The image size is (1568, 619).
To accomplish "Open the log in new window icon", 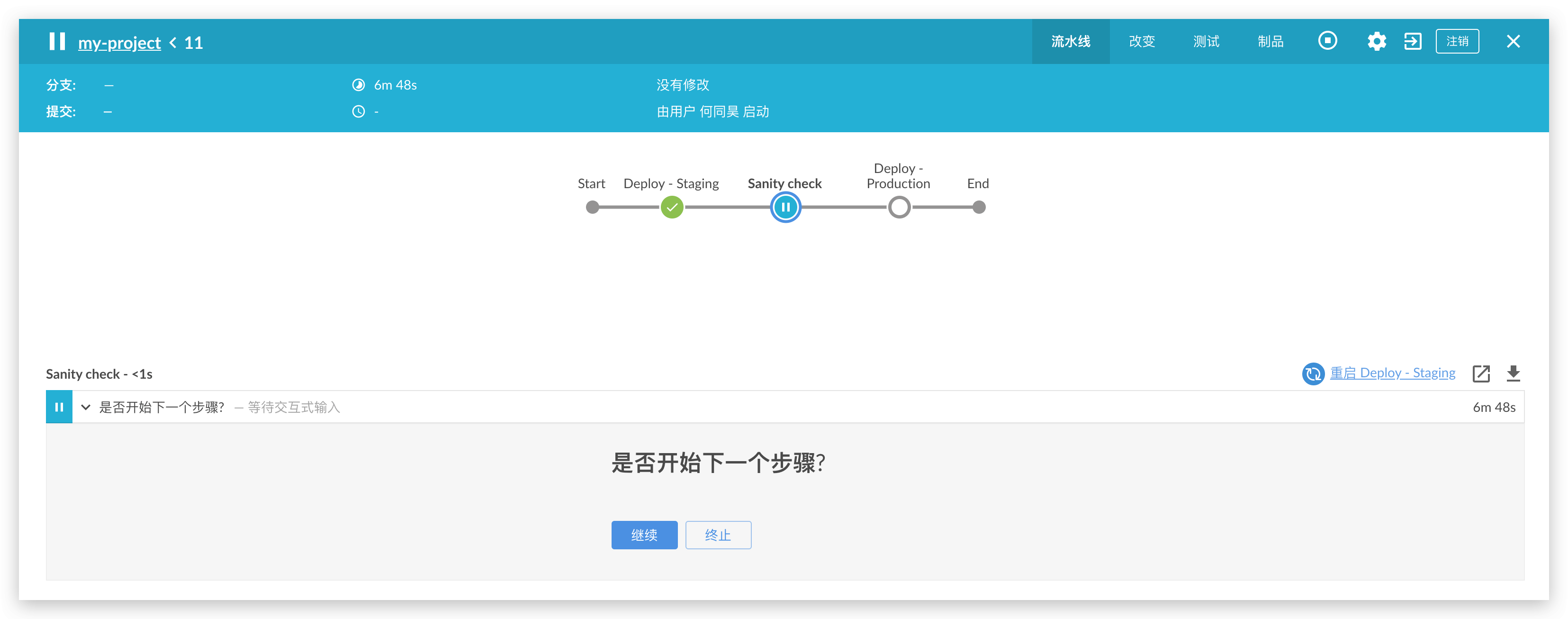I will pyautogui.click(x=1480, y=373).
